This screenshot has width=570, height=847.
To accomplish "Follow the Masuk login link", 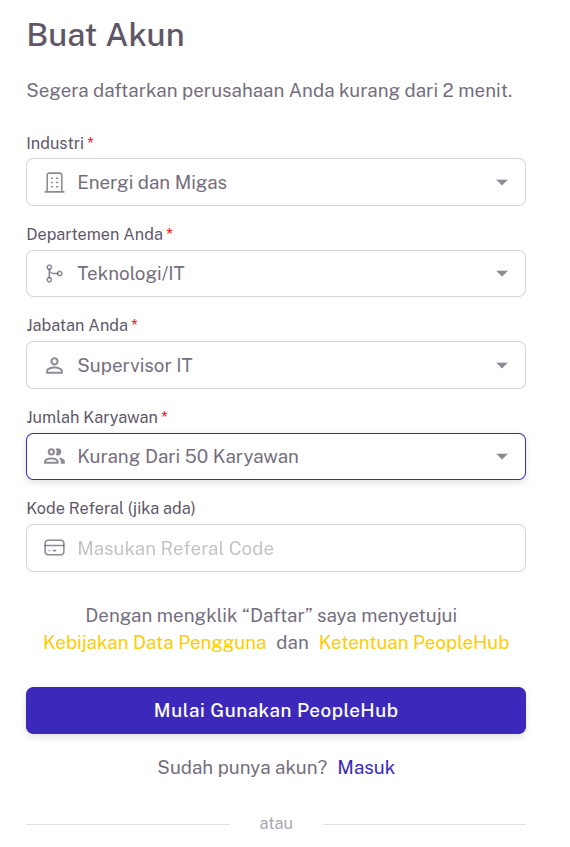I will point(366,768).
